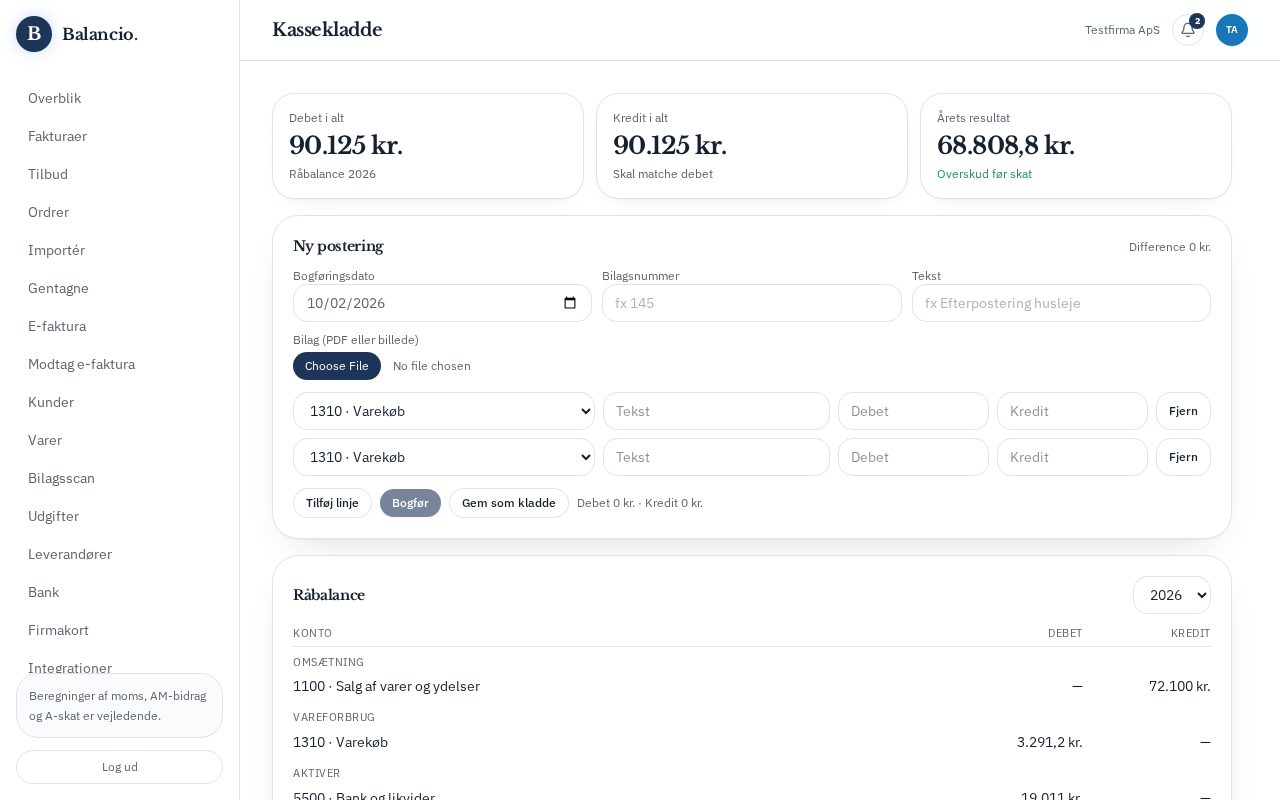The width and height of the screenshot is (1280, 800).
Task: Open Leverandører in the sidebar
Action: click(120, 554)
